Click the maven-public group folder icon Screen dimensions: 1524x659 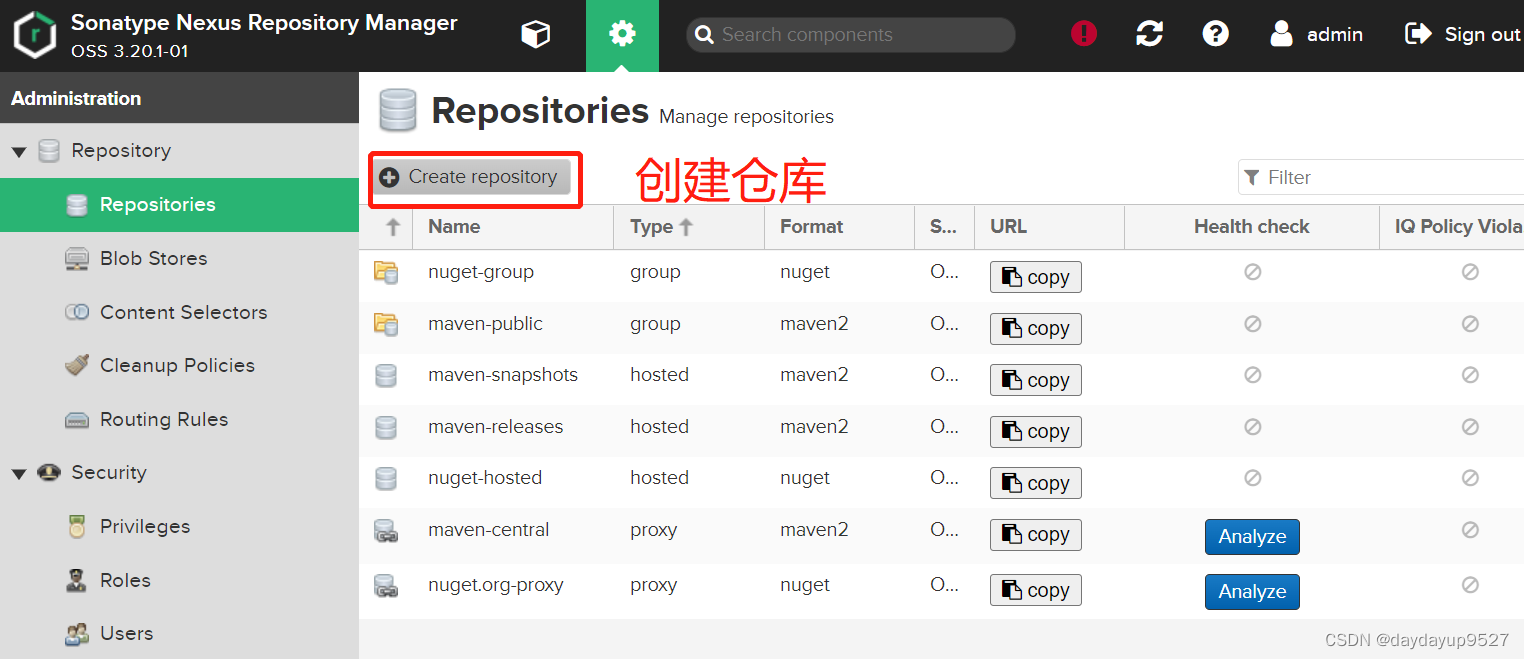[x=386, y=324]
